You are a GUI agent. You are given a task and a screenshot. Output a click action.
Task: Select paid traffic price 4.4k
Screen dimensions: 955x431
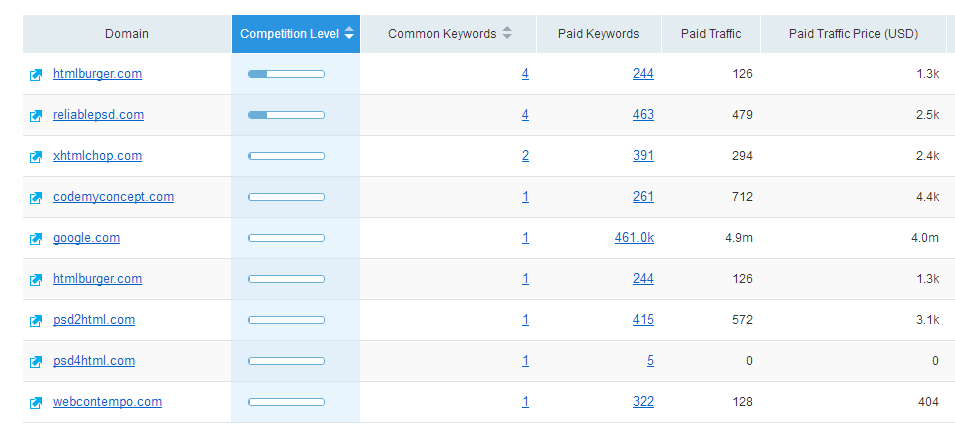[928, 197]
